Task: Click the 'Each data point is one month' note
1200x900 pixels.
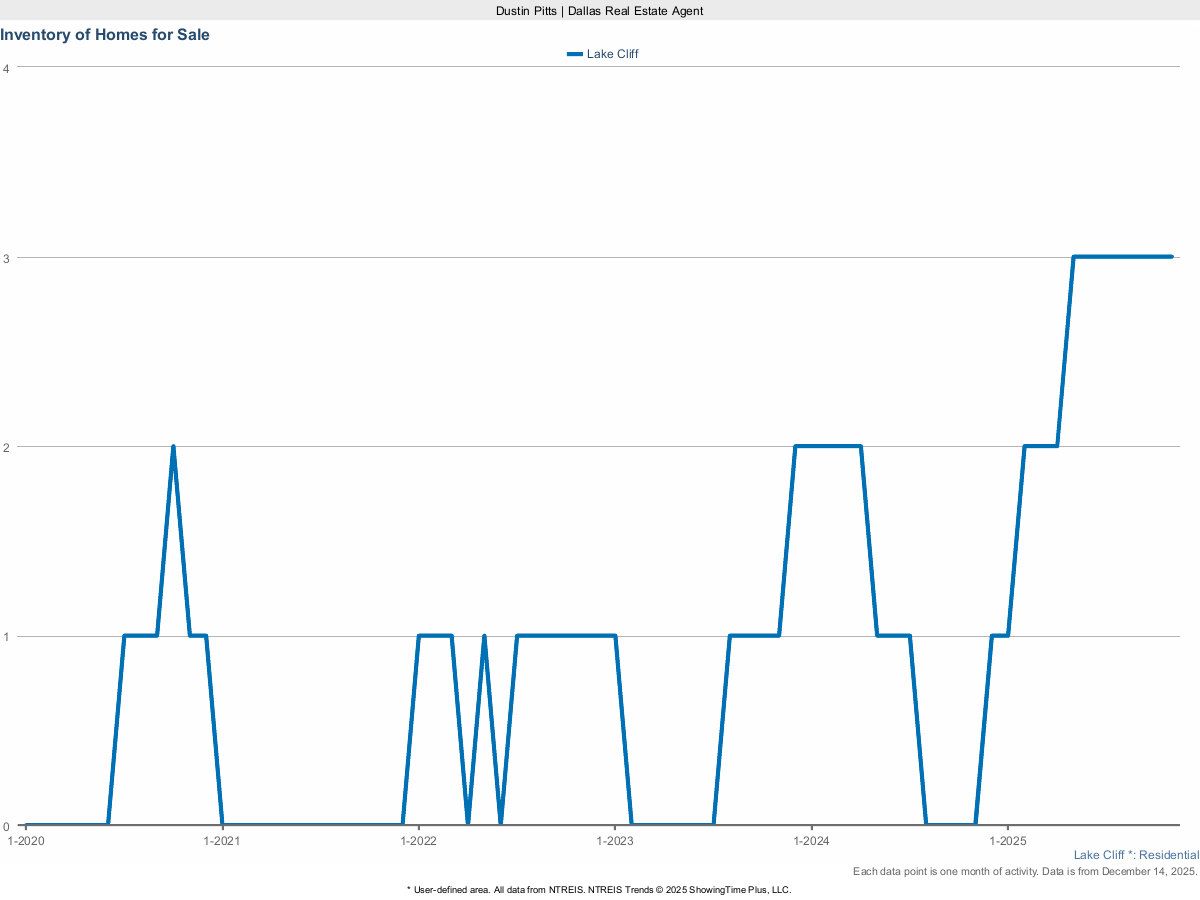Action: coord(1025,872)
